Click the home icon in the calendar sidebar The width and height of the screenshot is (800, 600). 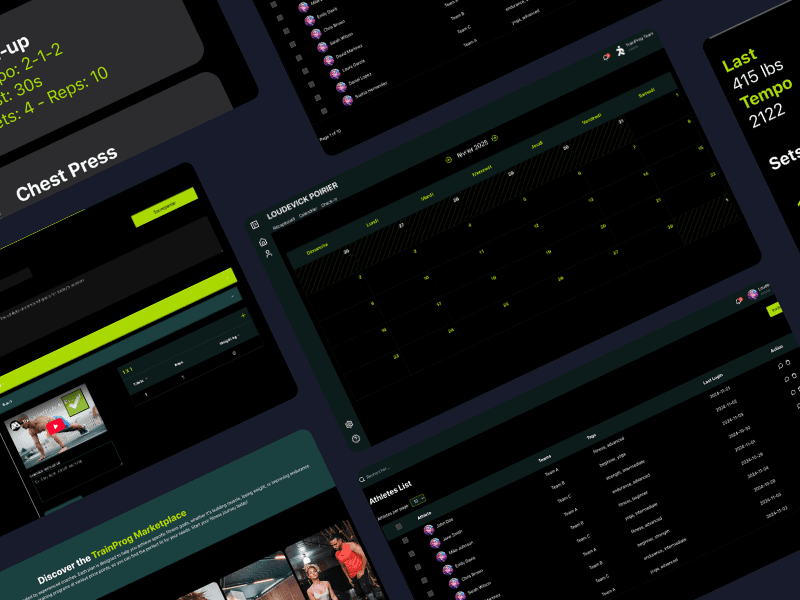[263, 242]
